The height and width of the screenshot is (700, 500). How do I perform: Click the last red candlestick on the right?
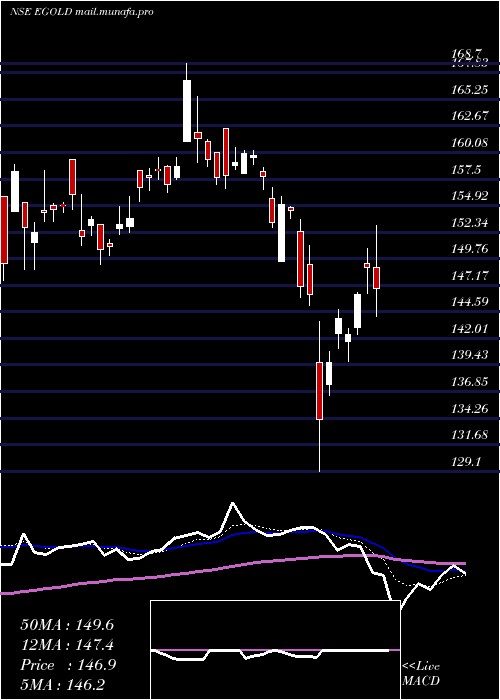(x=376, y=278)
